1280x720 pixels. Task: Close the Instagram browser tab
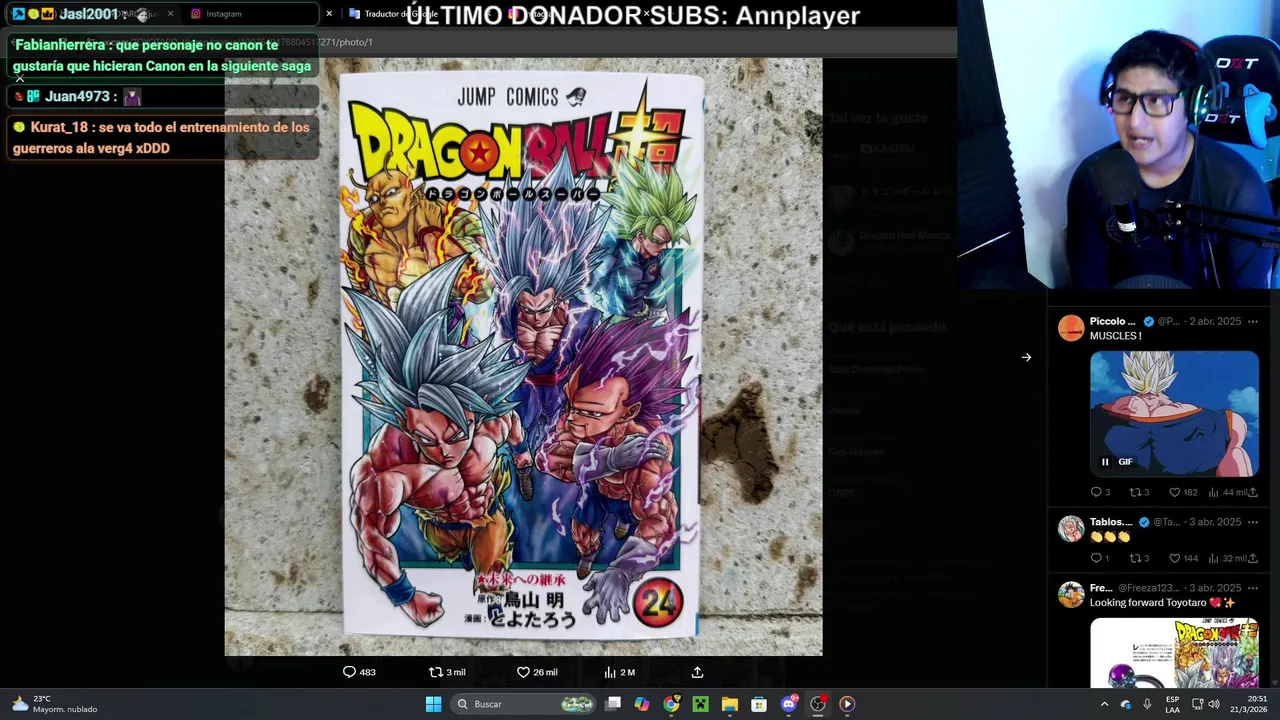(329, 14)
